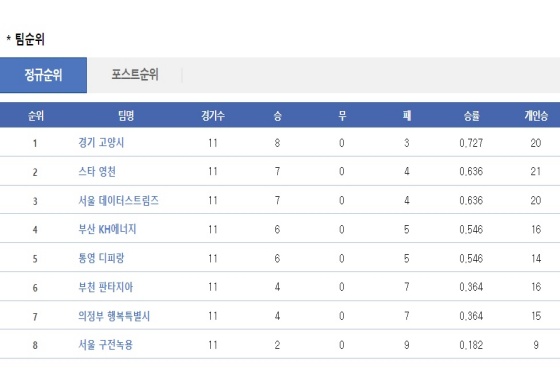560x372 pixels.
Task: Click the 팀순위 section heading
Action: [30, 39]
